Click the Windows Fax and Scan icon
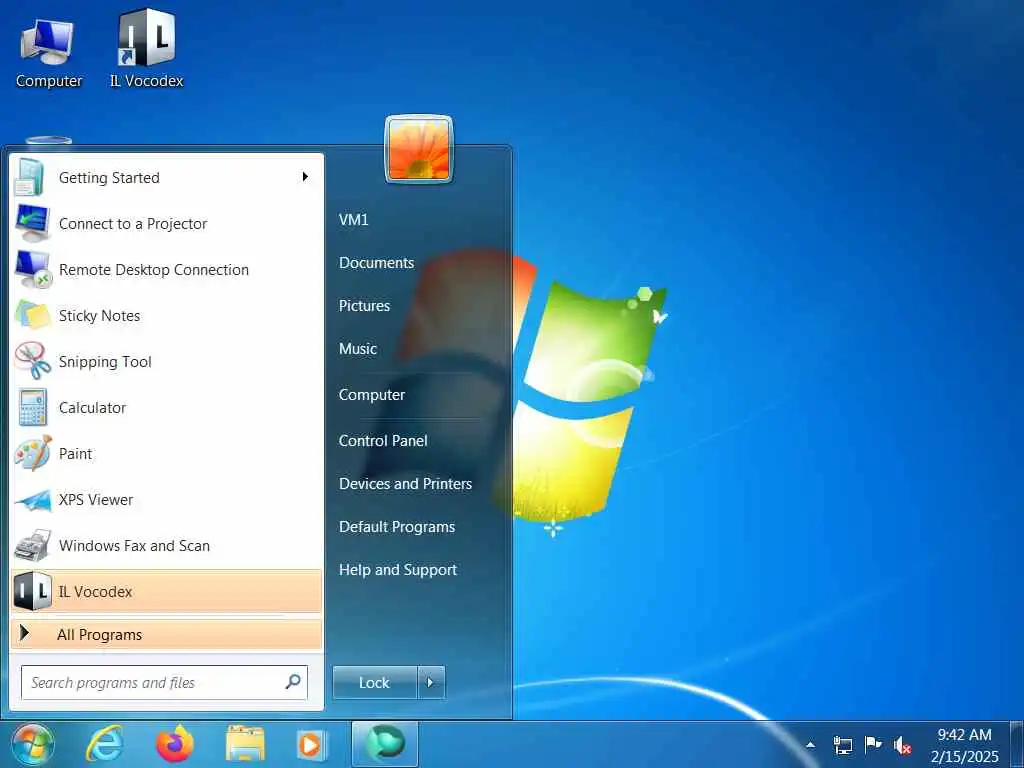Viewport: 1024px width, 768px height. click(33, 545)
